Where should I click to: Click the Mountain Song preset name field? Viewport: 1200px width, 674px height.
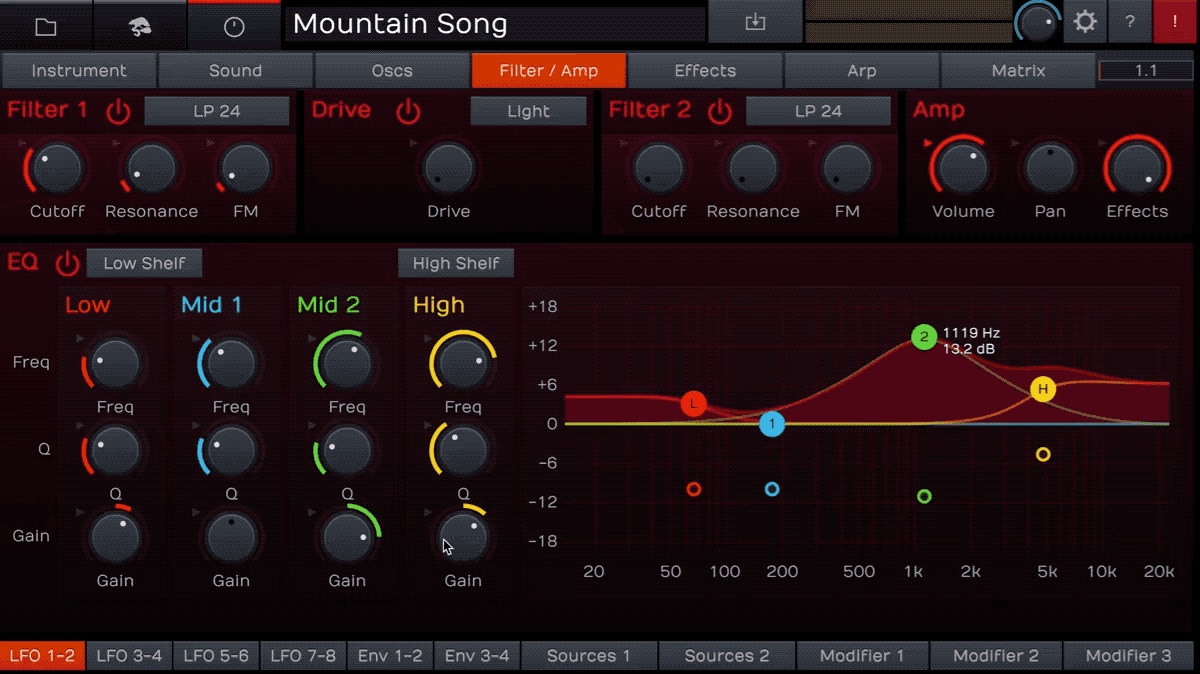(495, 24)
